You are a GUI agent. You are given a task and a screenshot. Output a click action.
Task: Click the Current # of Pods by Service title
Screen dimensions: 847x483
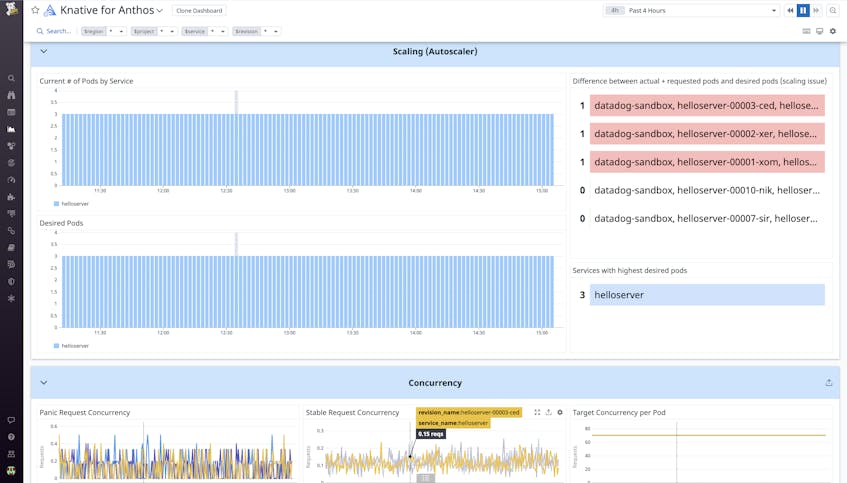tap(86, 81)
